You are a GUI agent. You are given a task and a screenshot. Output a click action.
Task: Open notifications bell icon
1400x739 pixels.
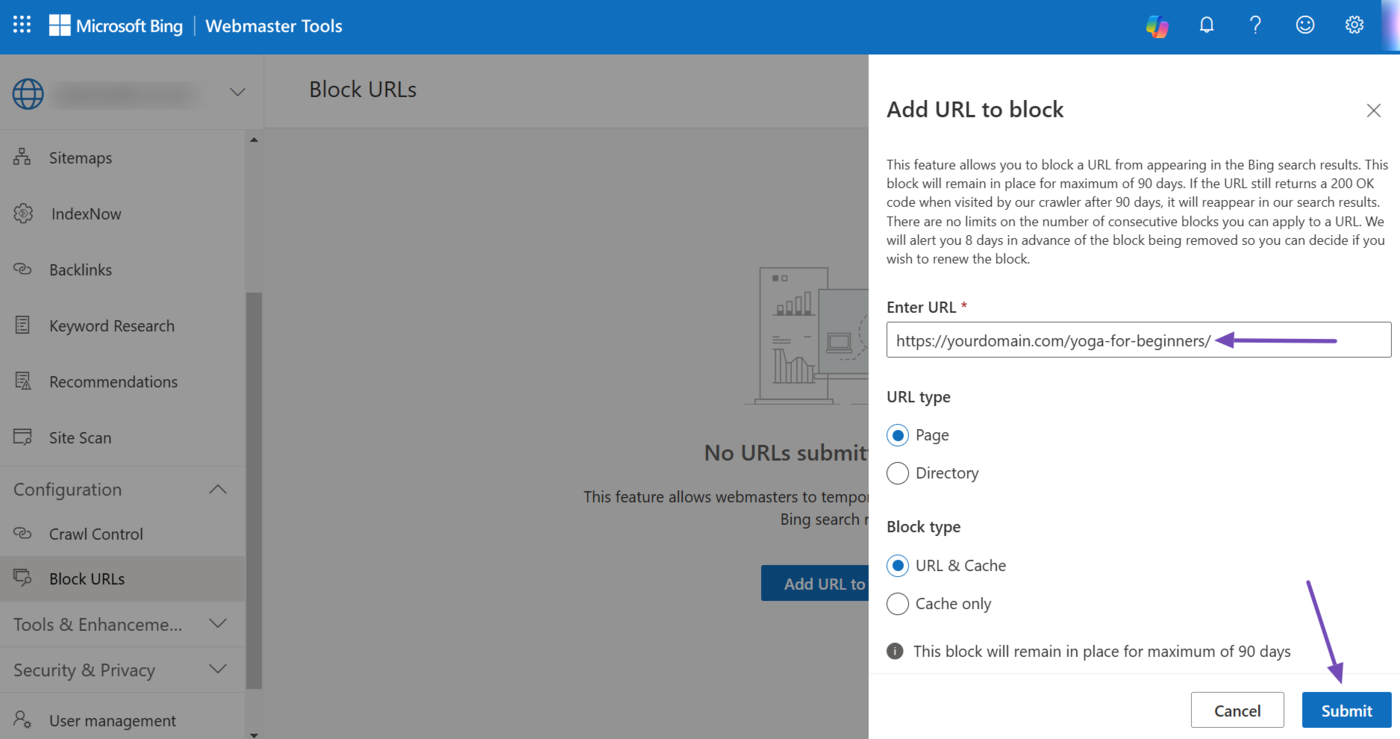pos(1206,26)
